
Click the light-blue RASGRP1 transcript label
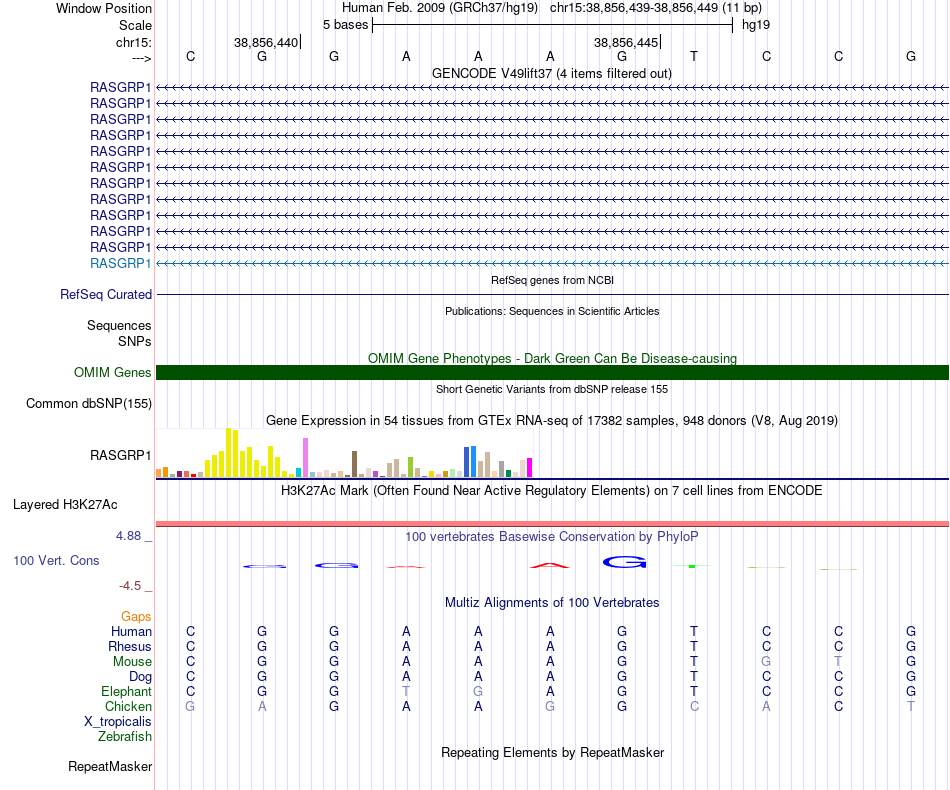pyautogui.click(x=120, y=264)
